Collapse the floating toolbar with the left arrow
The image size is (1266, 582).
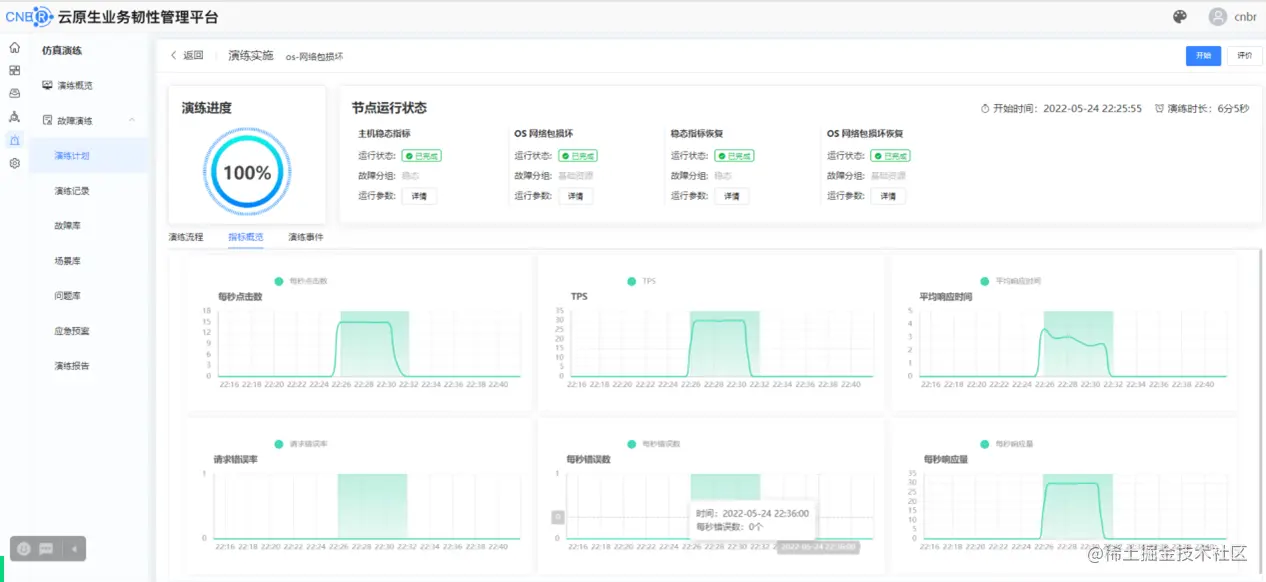(74, 548)
